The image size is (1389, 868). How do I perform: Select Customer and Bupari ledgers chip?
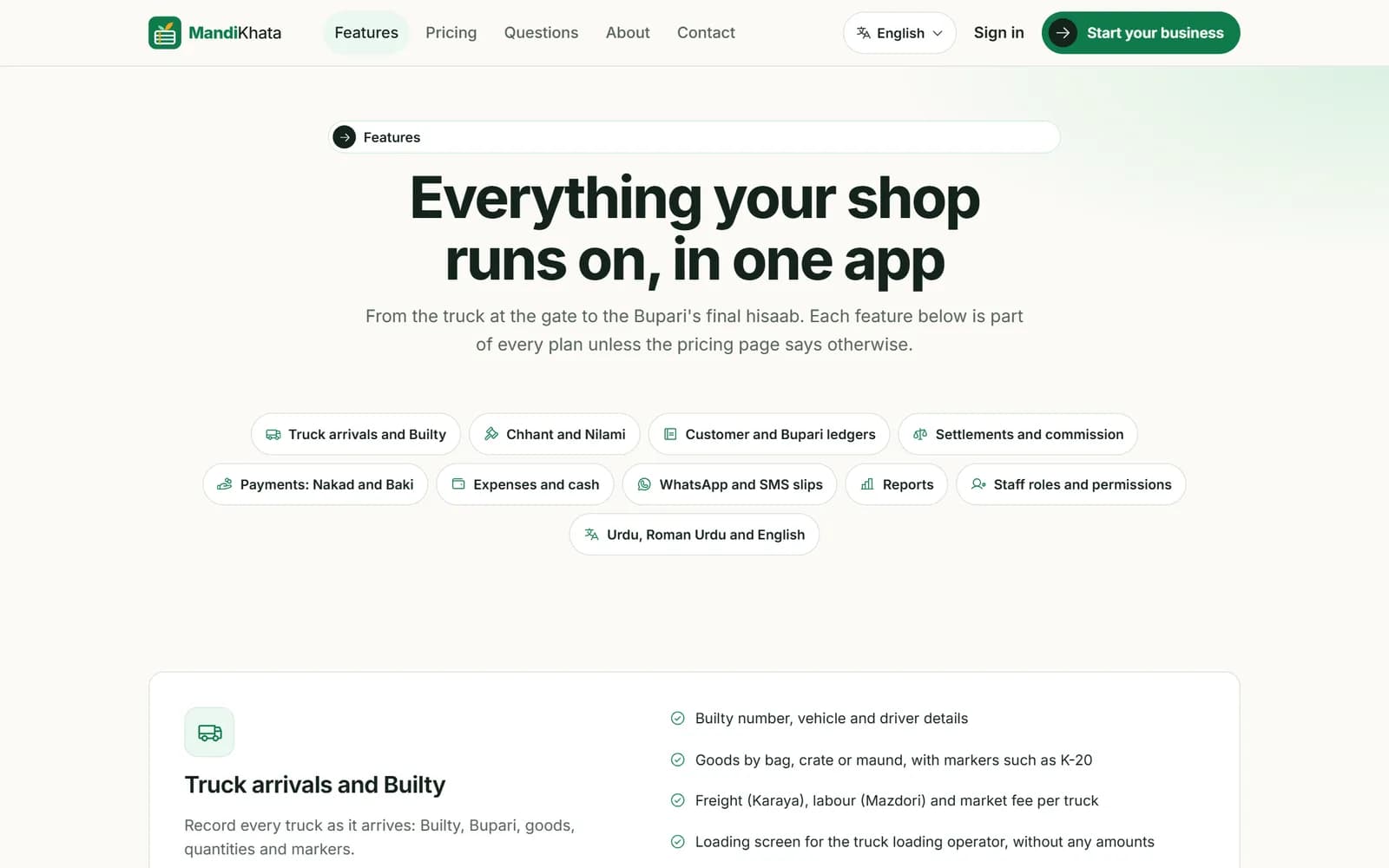[x=769, y=434]
